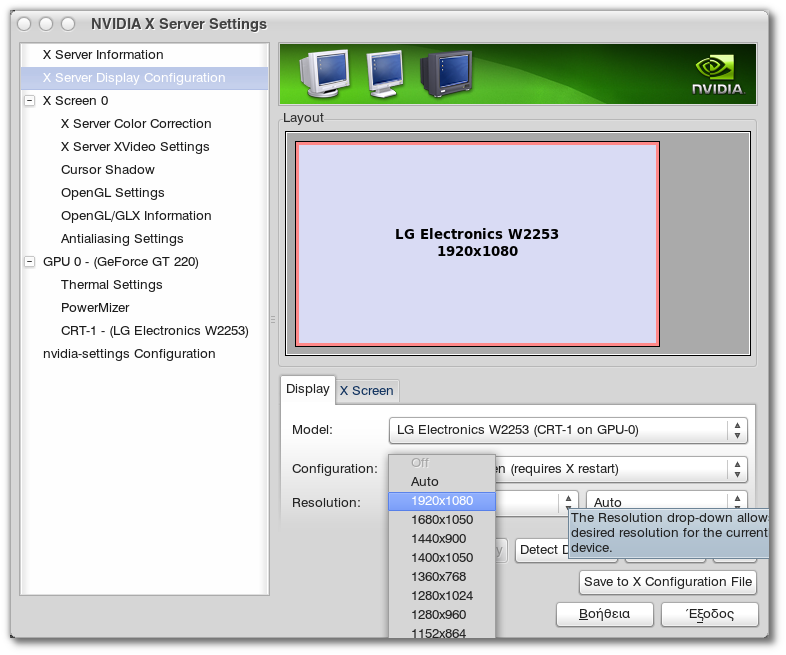Open X Server Color Correction page

136,124
